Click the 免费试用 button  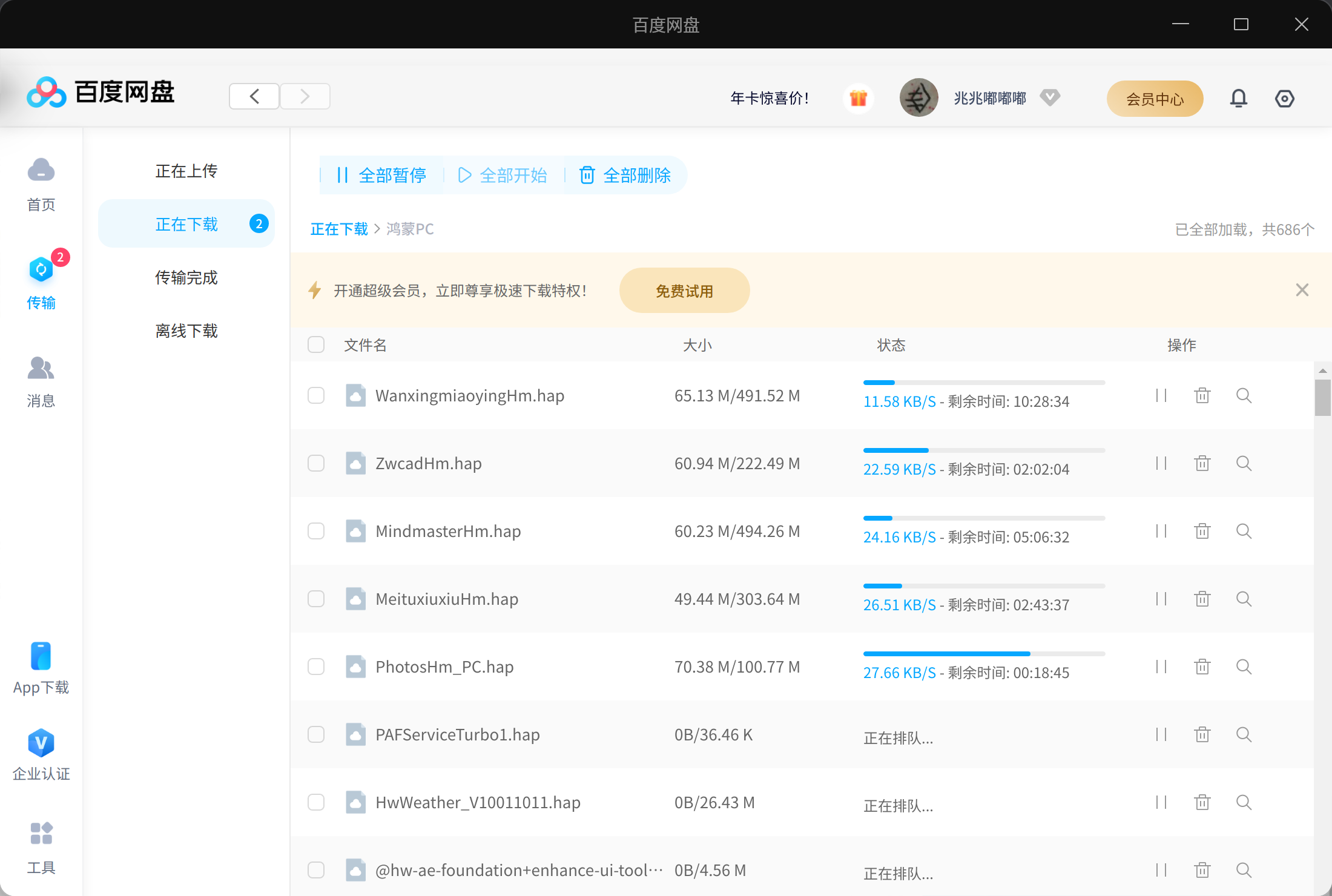(x=684, y=291)
